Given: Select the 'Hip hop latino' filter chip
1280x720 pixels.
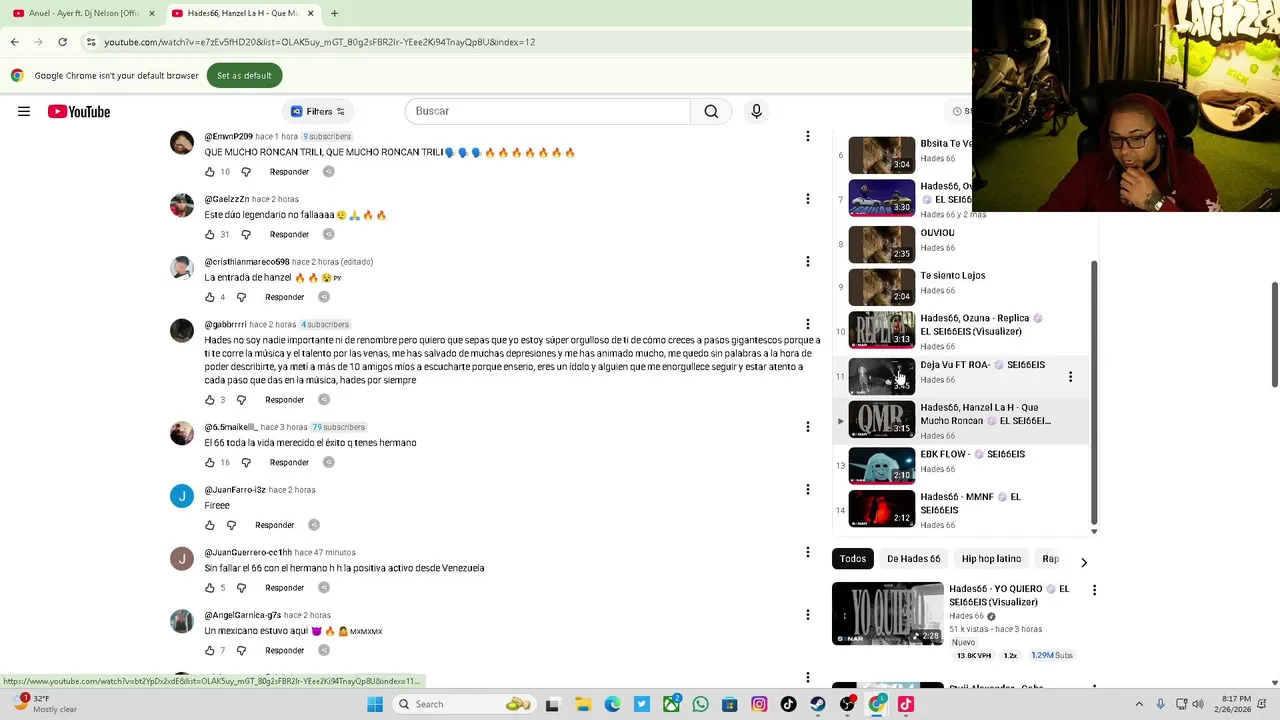Looking at the screenshot, I should tap(991, 559).
